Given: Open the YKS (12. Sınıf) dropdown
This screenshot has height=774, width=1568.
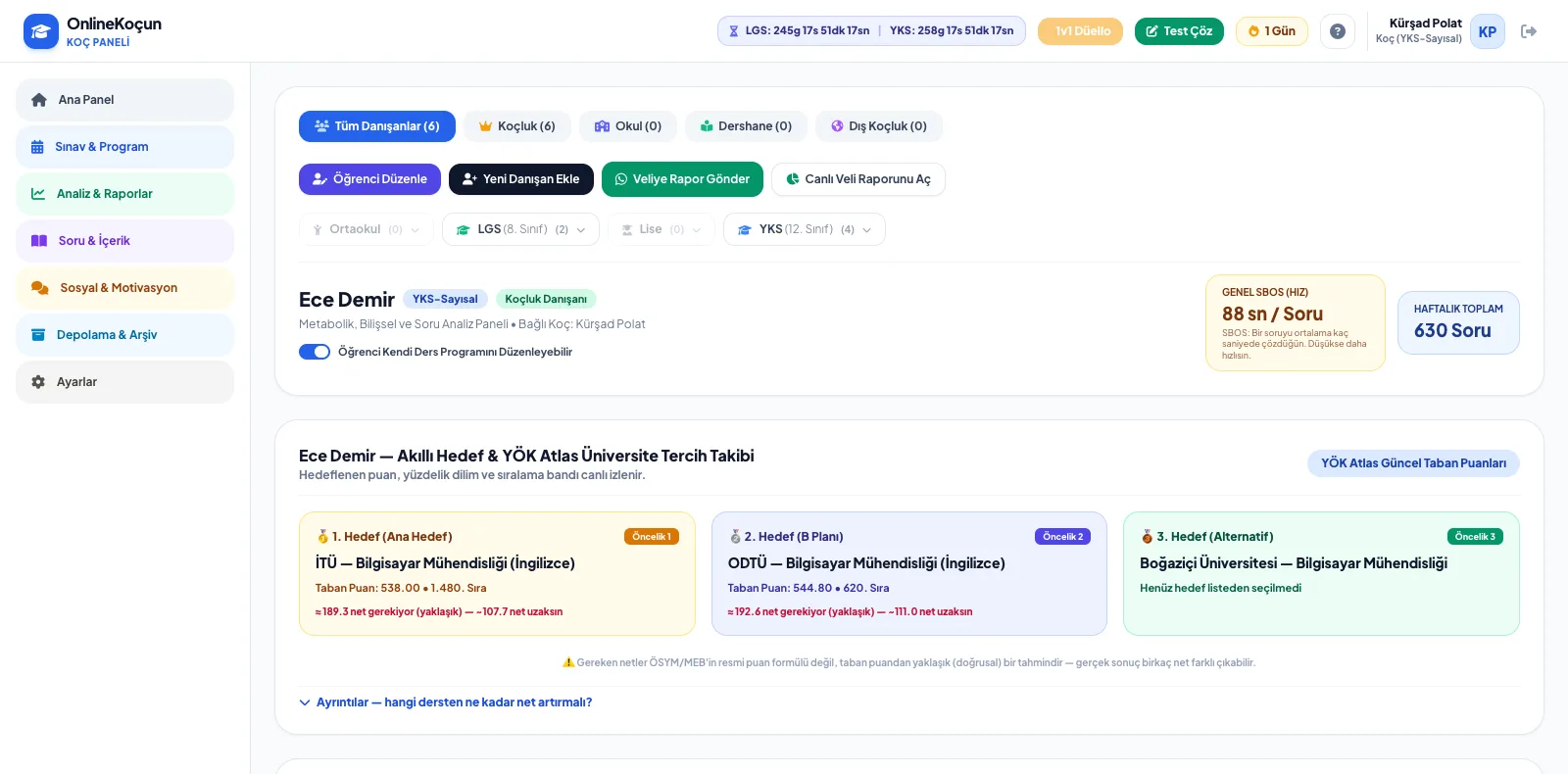Looking at the screenshot, I should [x=805, y=229].
